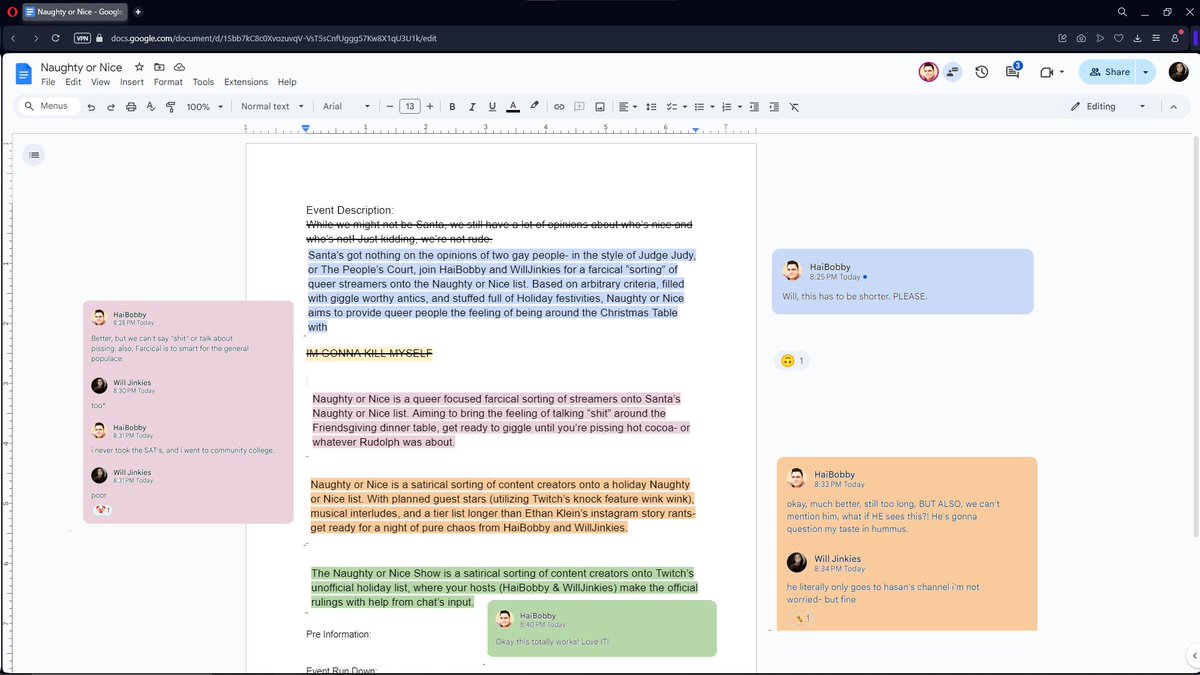Open the Extensions menu
The height and width of the screenshot is (675, 1200).
[246, 82]
